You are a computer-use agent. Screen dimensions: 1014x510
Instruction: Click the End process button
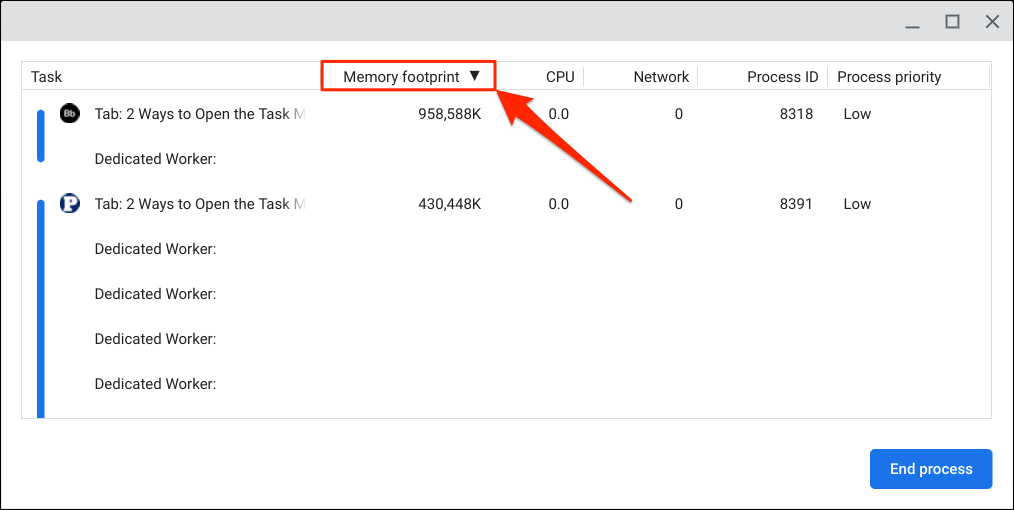click(931, 469)
